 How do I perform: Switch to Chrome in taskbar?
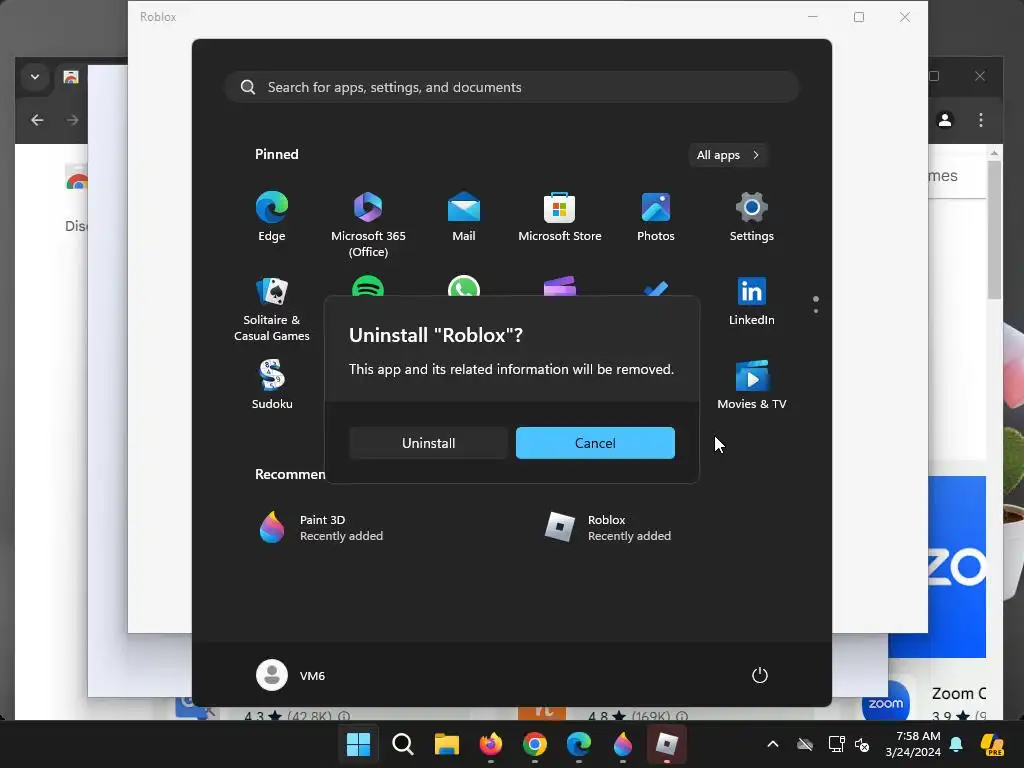coord(535,744)
